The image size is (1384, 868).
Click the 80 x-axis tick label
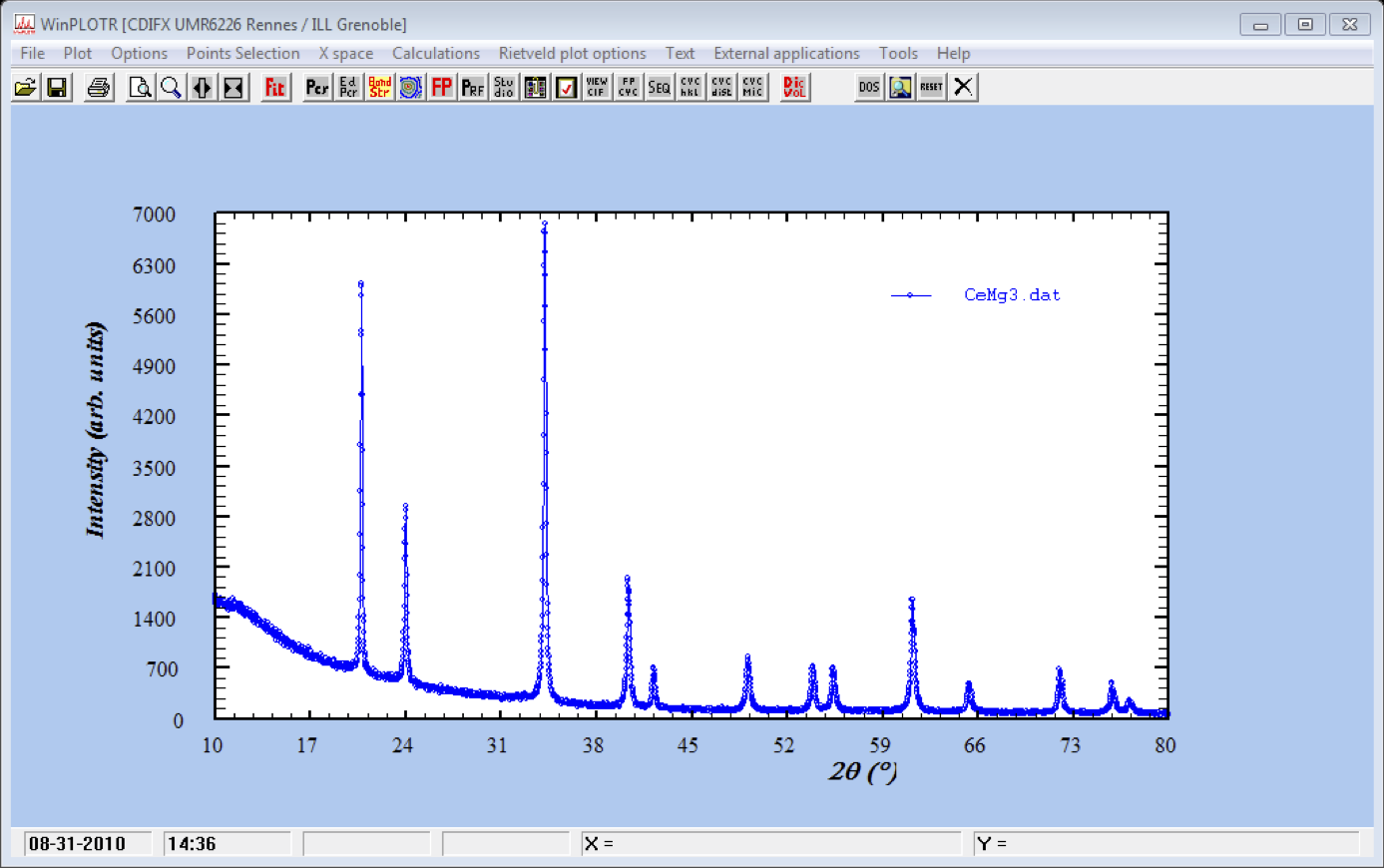1165,745
